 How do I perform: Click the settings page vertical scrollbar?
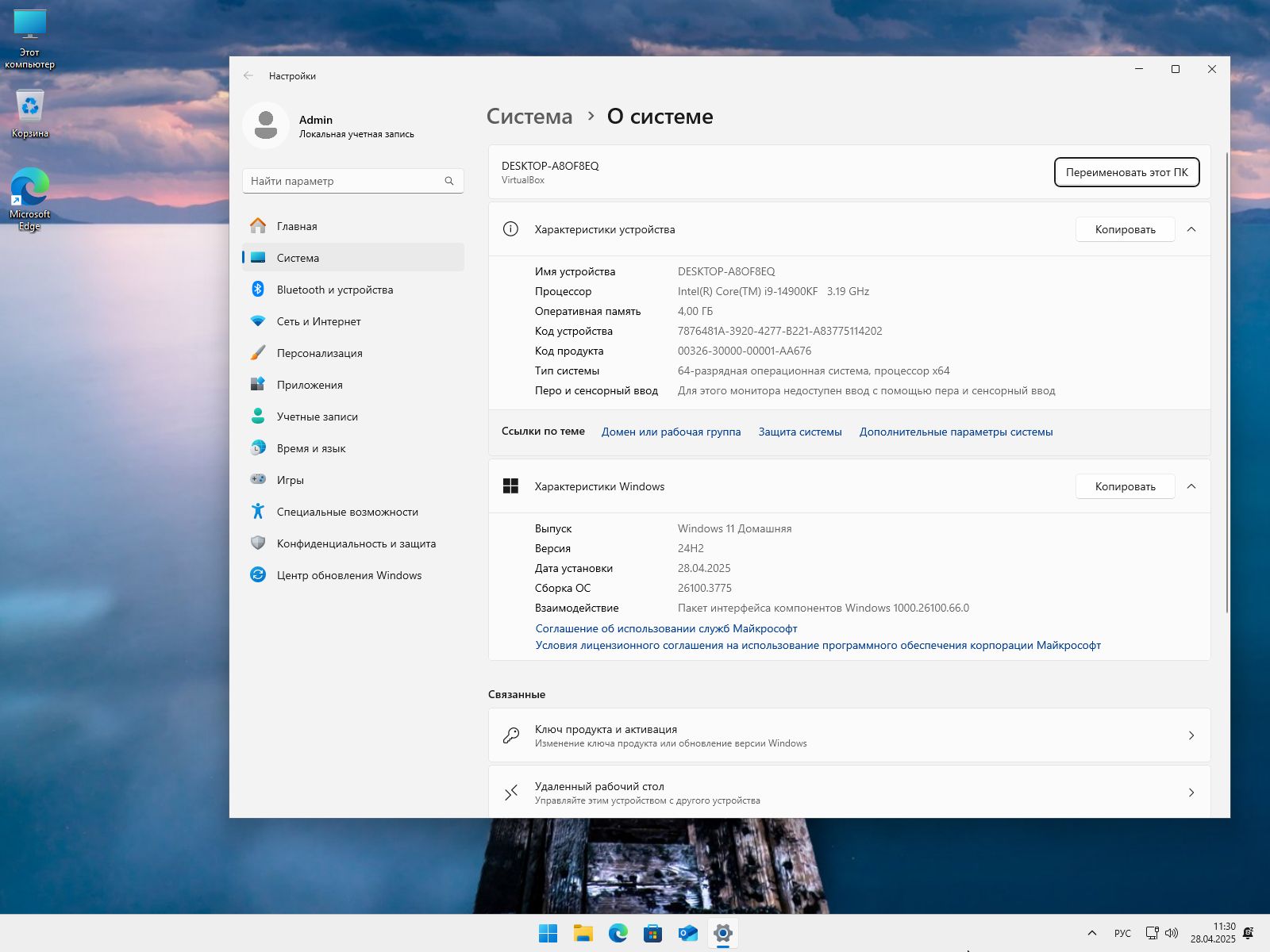click(x=1227, y=381)
